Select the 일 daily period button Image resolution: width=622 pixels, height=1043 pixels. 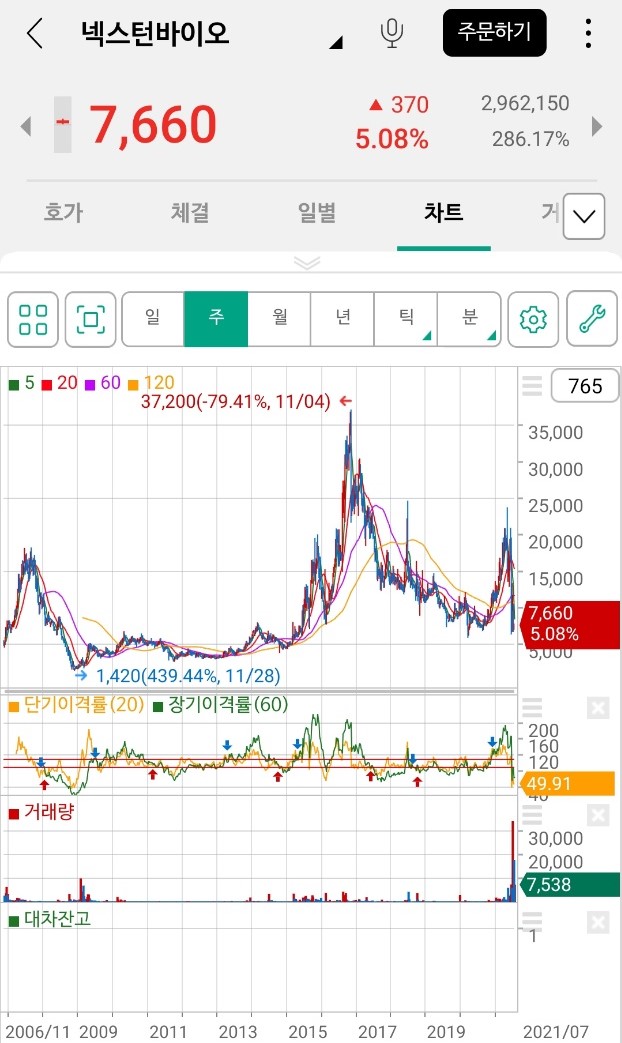pos(153,319)
